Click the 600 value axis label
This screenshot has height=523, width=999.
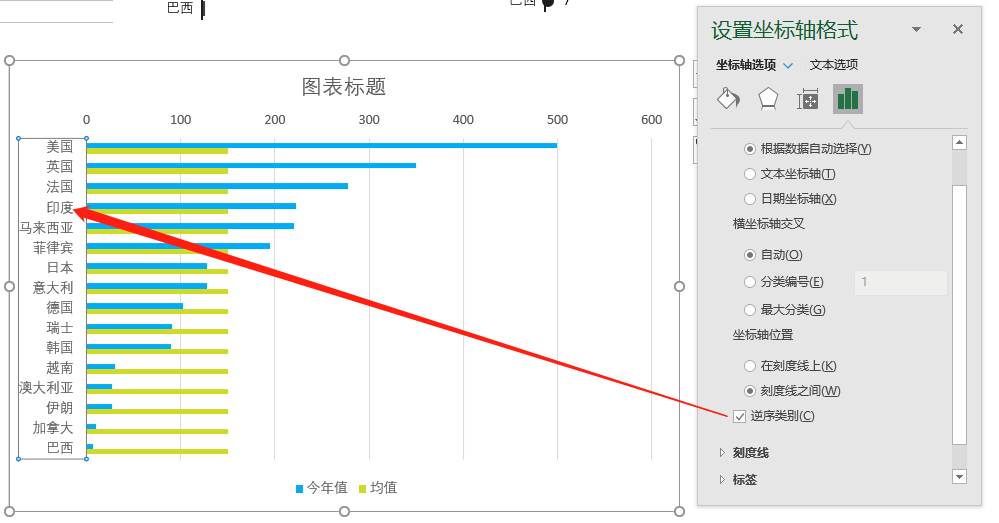click(651, 120)
